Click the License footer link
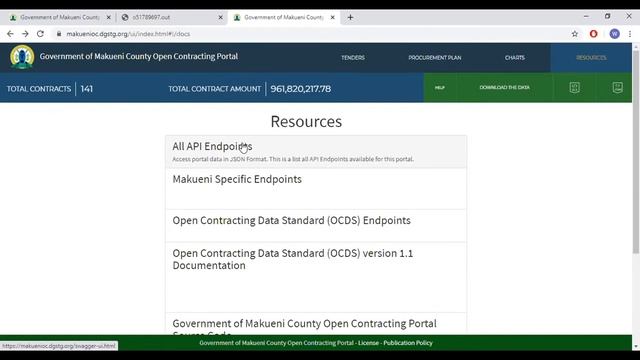This screenshot has width=640, height=360. pos(368,343)
